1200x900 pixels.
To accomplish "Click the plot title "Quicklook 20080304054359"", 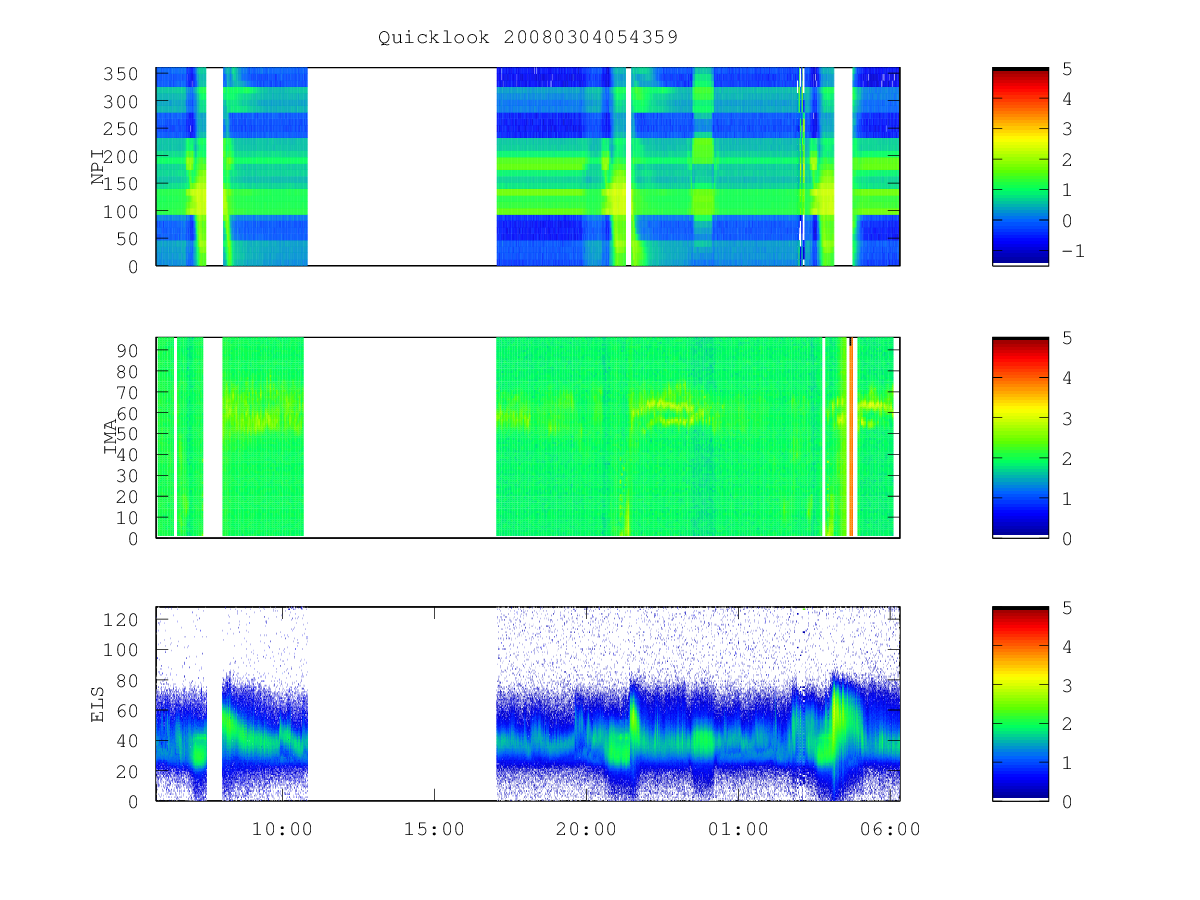I will [x=528, y=38].
